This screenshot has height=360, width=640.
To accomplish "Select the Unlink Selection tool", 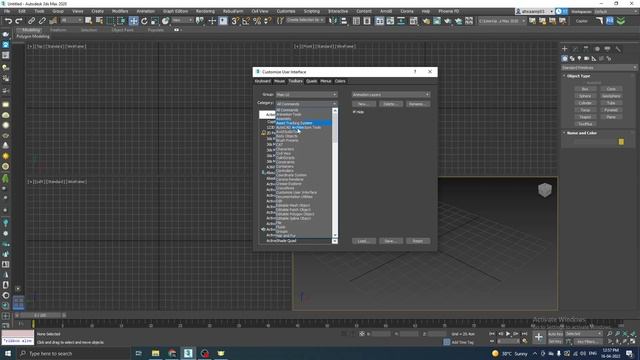I will coord(42,21).
